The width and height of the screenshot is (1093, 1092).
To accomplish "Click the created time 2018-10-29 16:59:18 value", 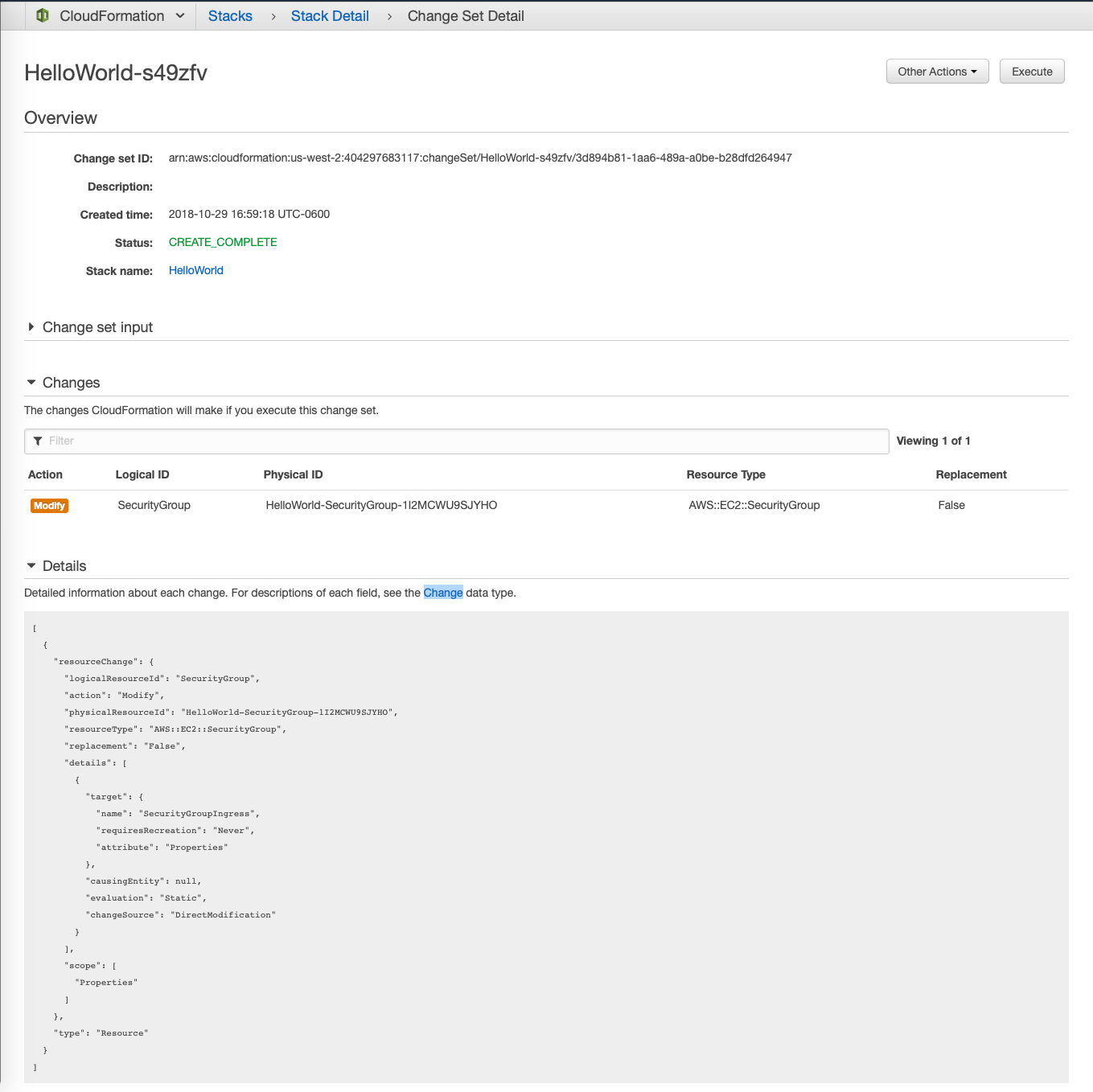I will [249, 214].
